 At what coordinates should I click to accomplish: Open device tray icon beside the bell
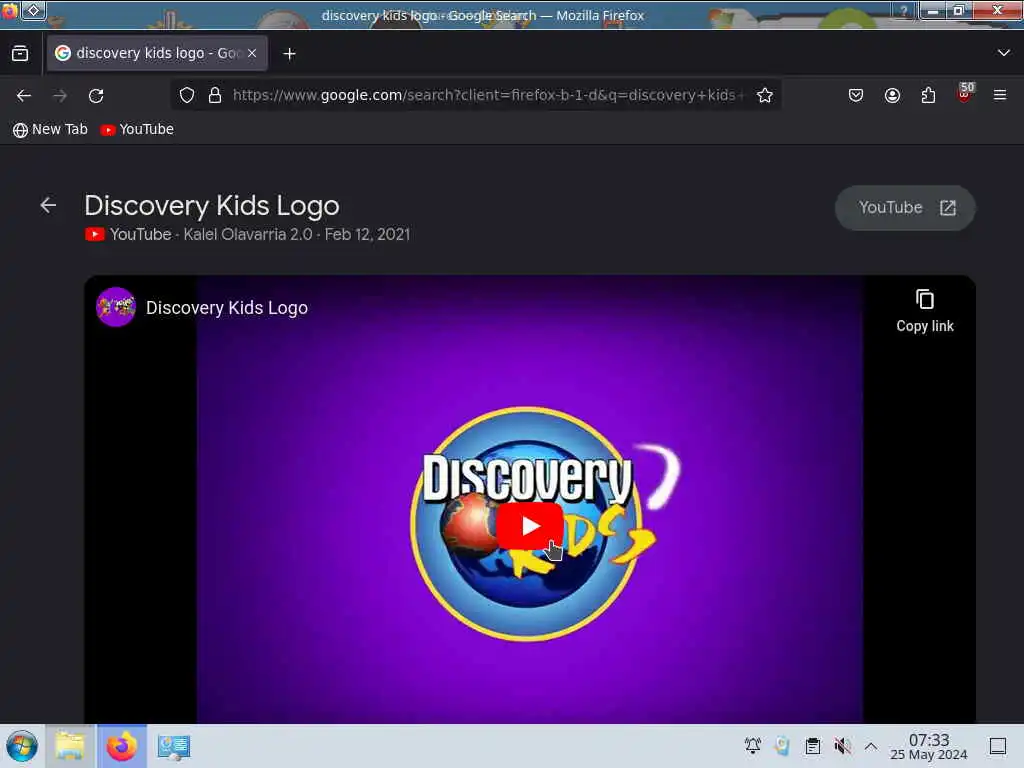pyautogui.click(x=782, y=746)
